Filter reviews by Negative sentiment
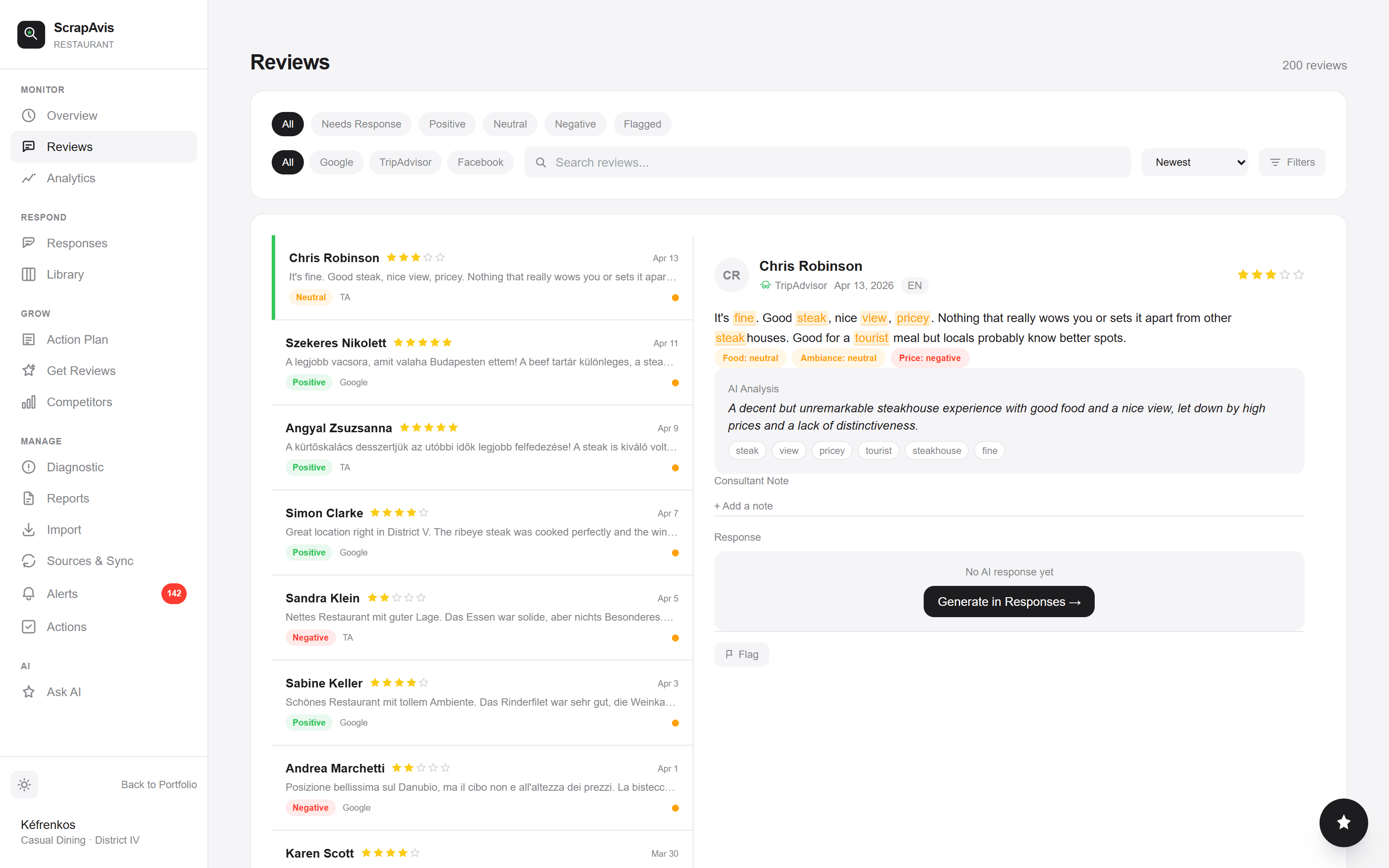 click(x=575, y=124)
